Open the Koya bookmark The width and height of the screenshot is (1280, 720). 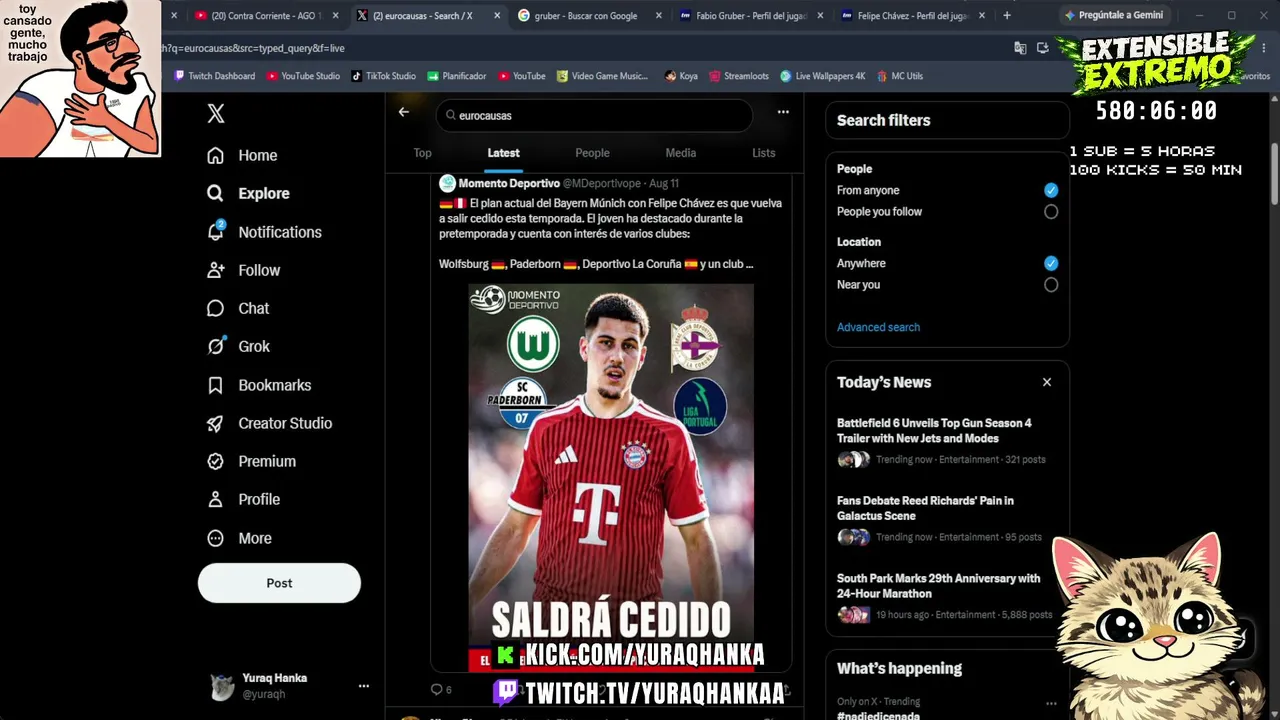[x=681, y=76]
